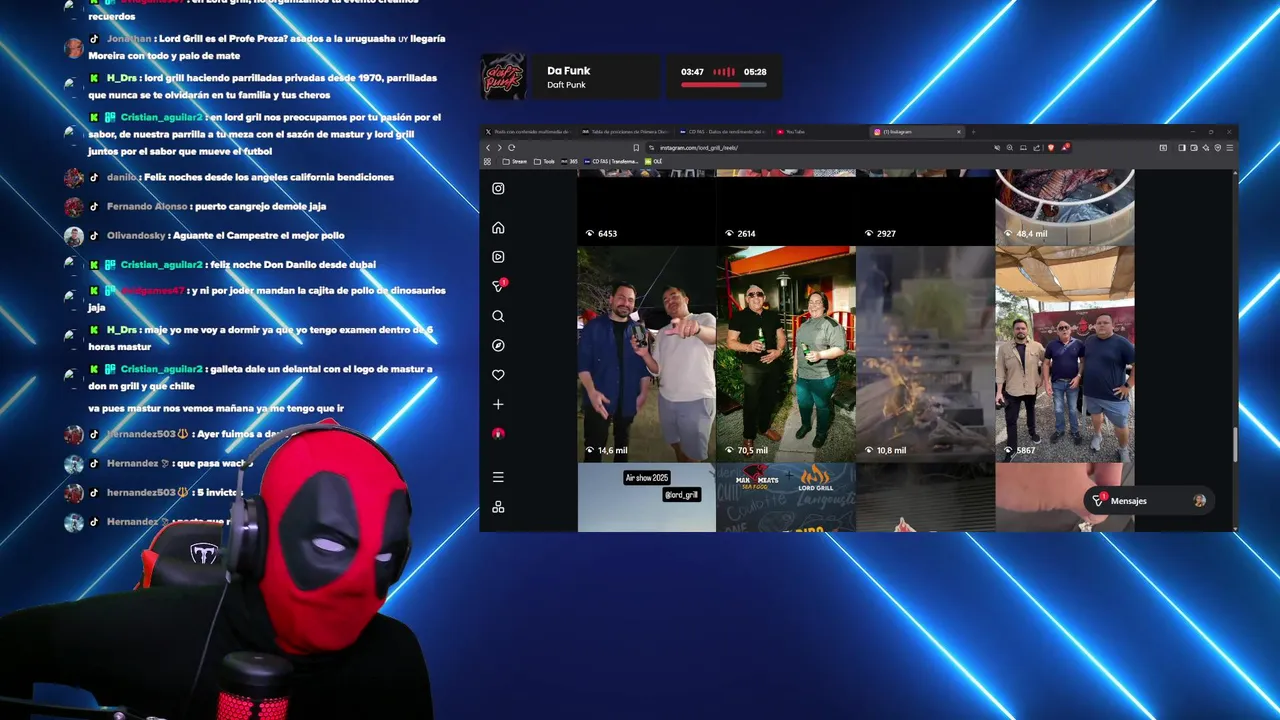This screenshot has height=720, width=1280.
Task: Open the 365 bookmark
Action: [570, 161]
